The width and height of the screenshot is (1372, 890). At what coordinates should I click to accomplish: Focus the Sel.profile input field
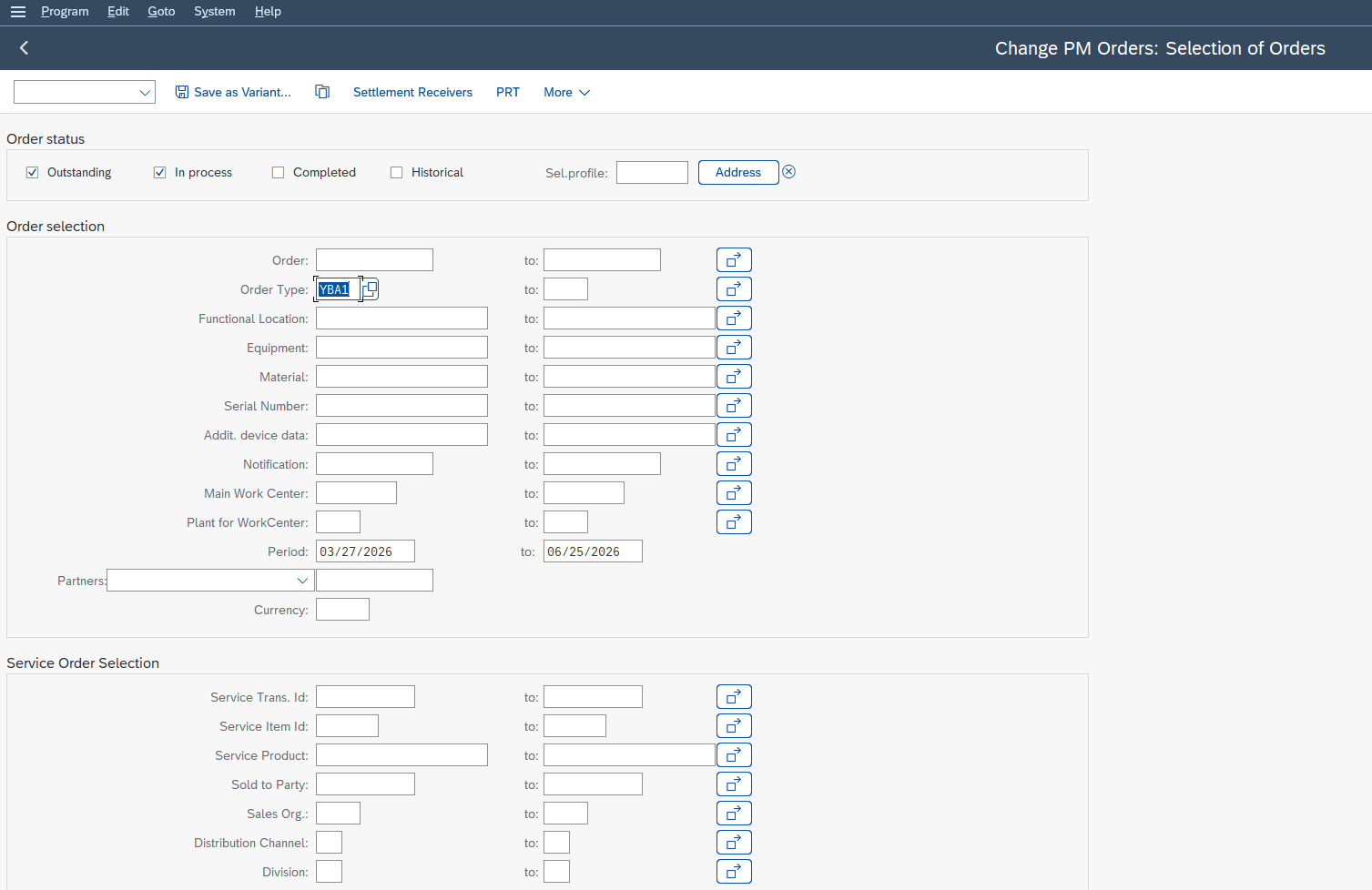(x=652, y=172)
